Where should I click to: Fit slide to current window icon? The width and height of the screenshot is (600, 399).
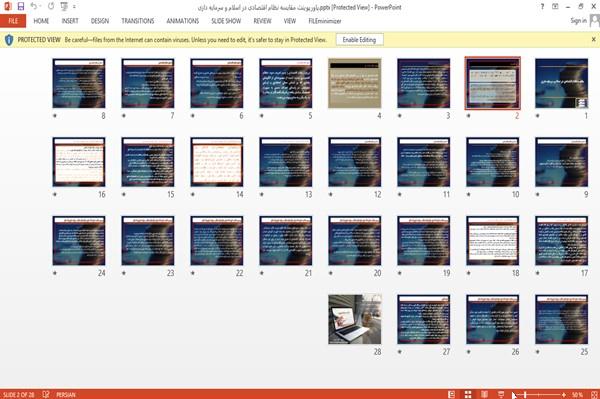(593, 394)
